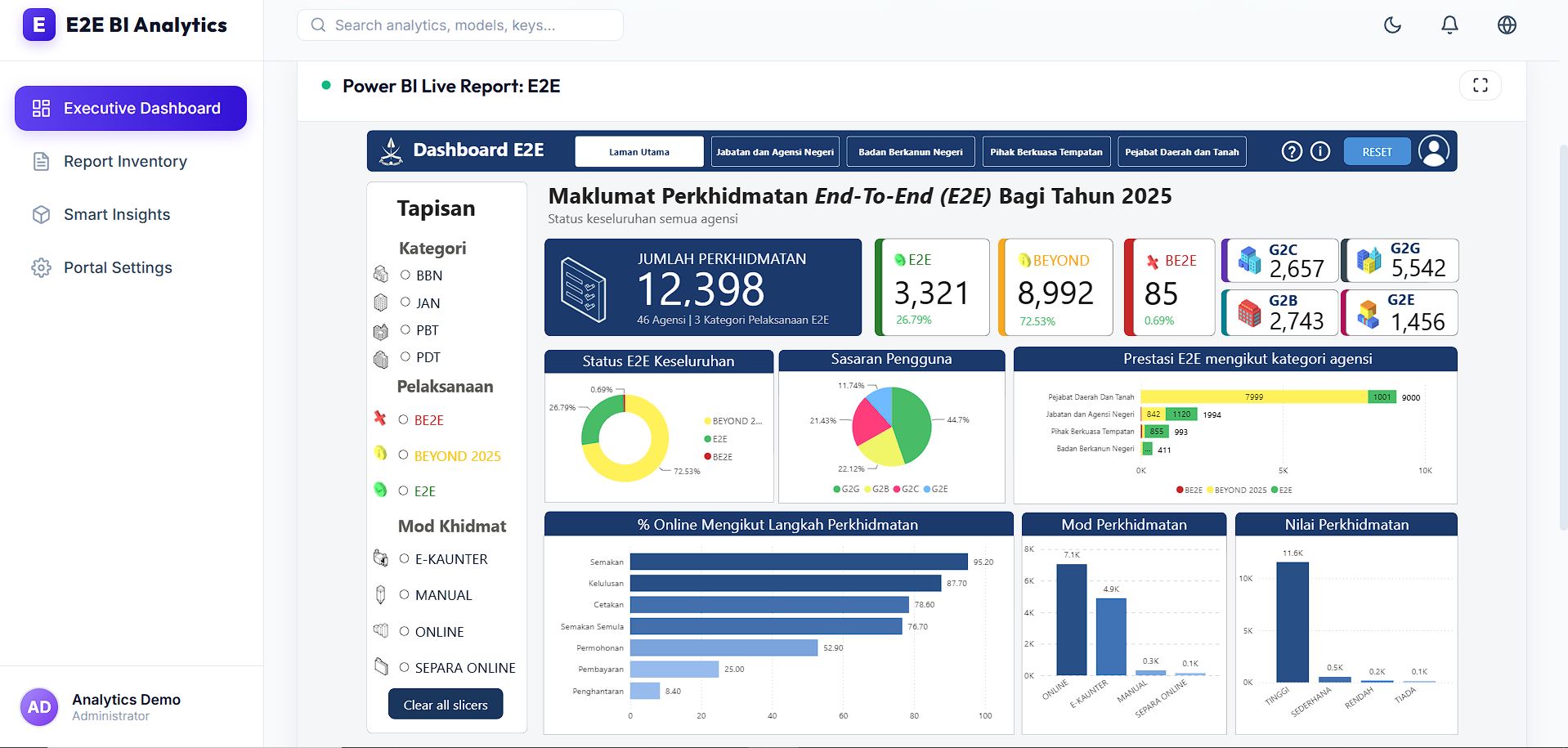Screen dimensions: 1568x748
Task: Select SEPARA ONLINE radio button
Action: 404,667
